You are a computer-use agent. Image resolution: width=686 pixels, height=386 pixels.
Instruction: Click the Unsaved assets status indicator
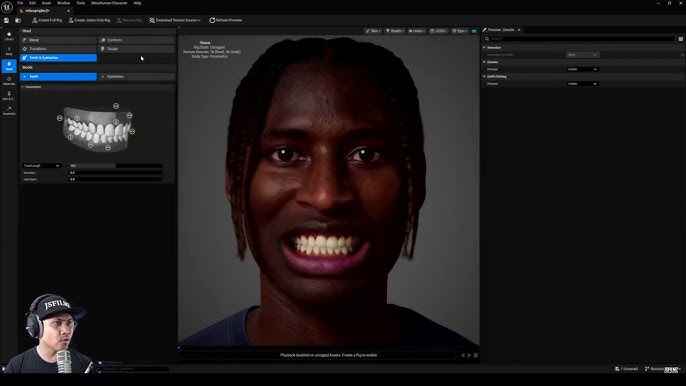coord(626,369)
